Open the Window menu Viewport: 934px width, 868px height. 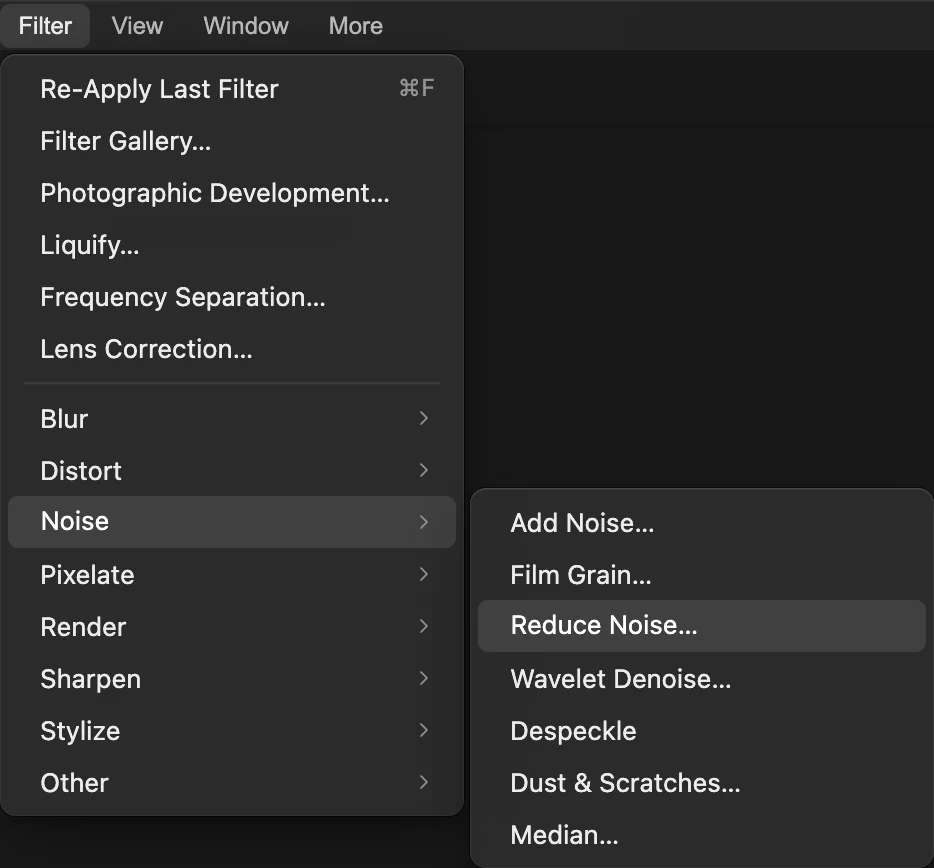tap(246, 26)
